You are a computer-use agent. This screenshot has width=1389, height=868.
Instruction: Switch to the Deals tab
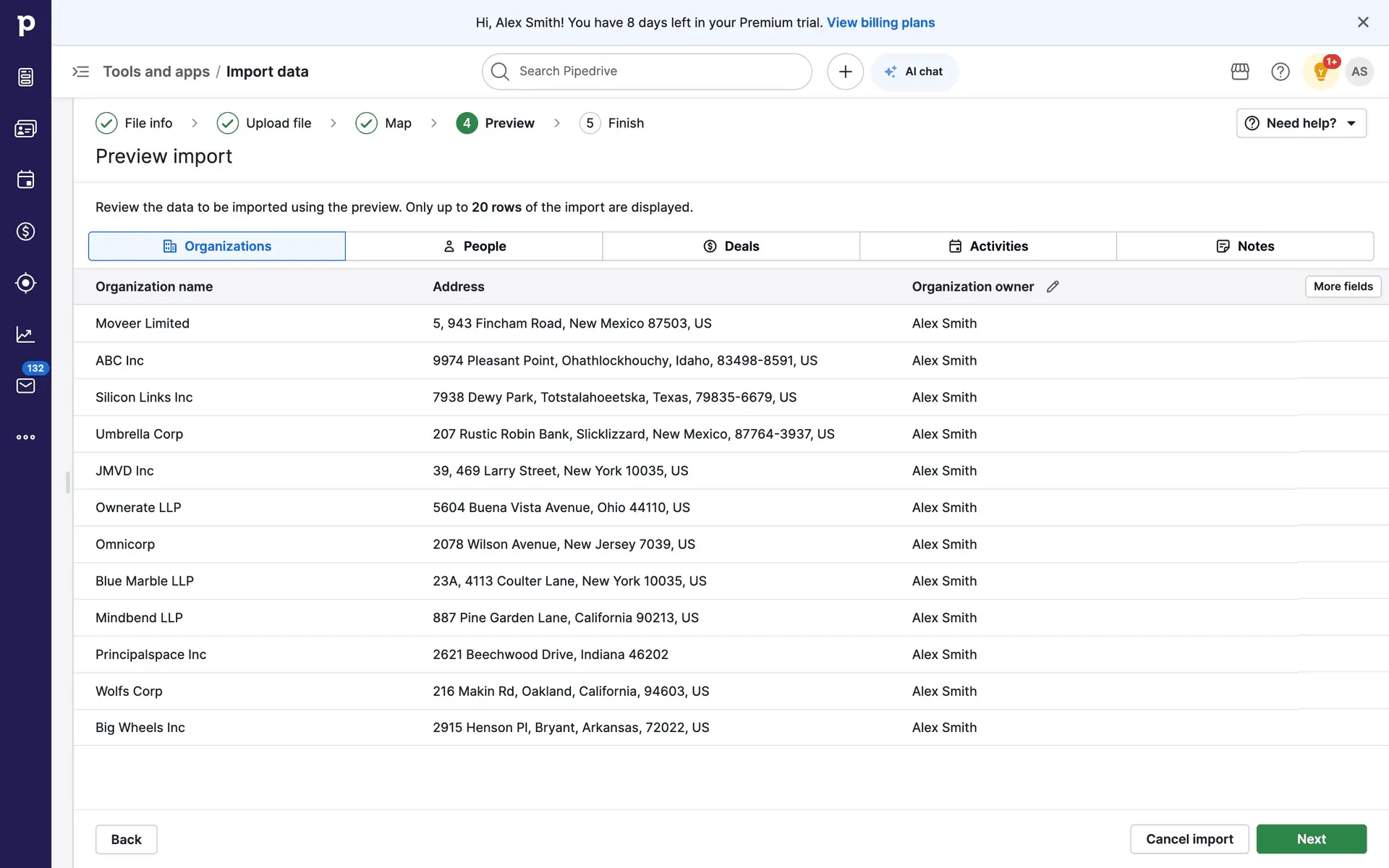coord(731,246)
